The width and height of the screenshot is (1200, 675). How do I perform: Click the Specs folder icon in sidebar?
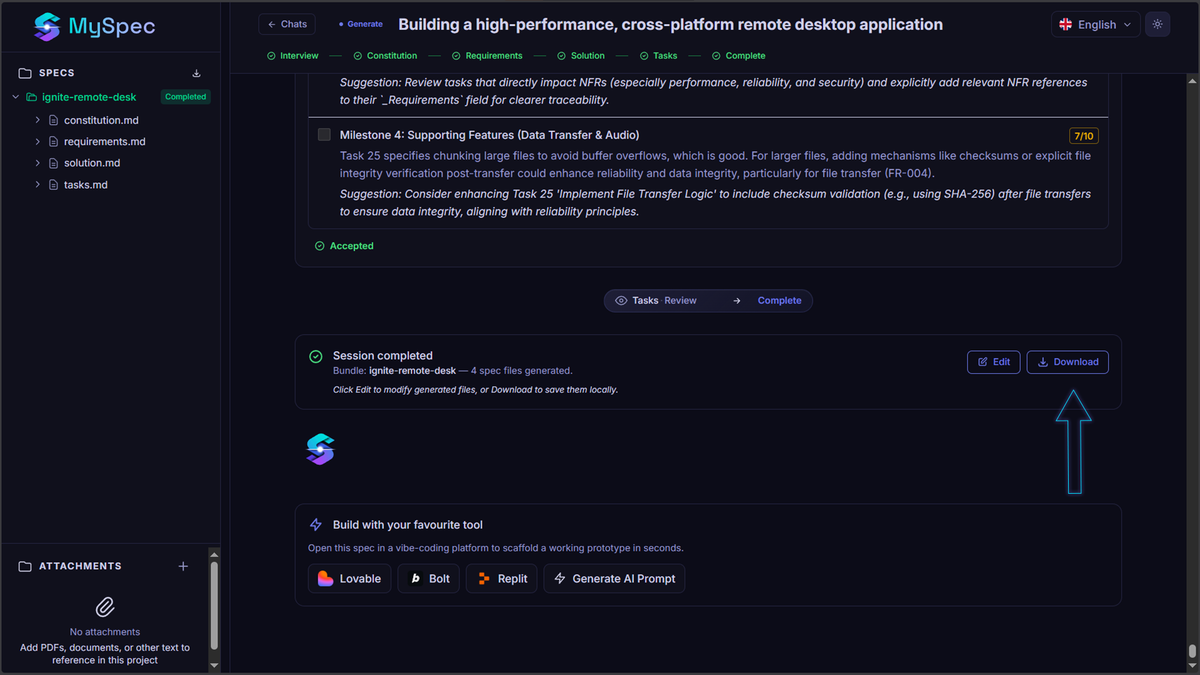pos(25,73)
